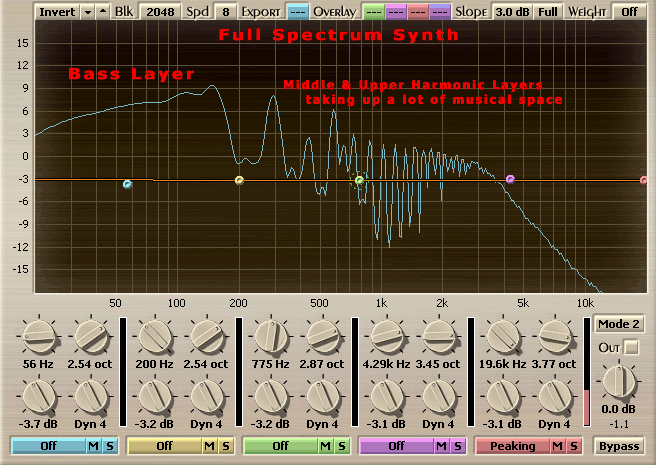Toggle M on green band 3

[x=325, y=446]
